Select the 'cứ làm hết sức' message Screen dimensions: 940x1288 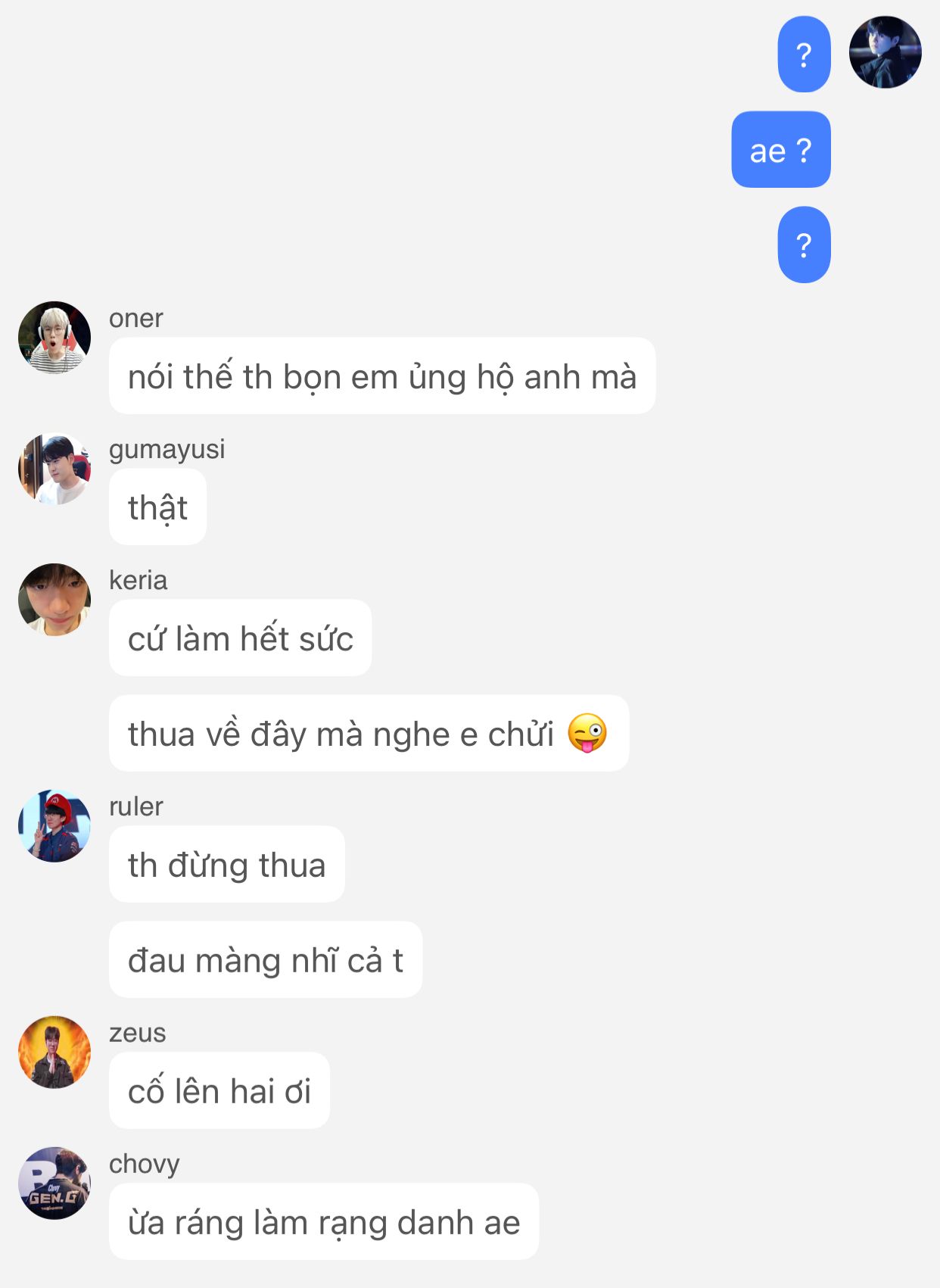coord(241,638)
